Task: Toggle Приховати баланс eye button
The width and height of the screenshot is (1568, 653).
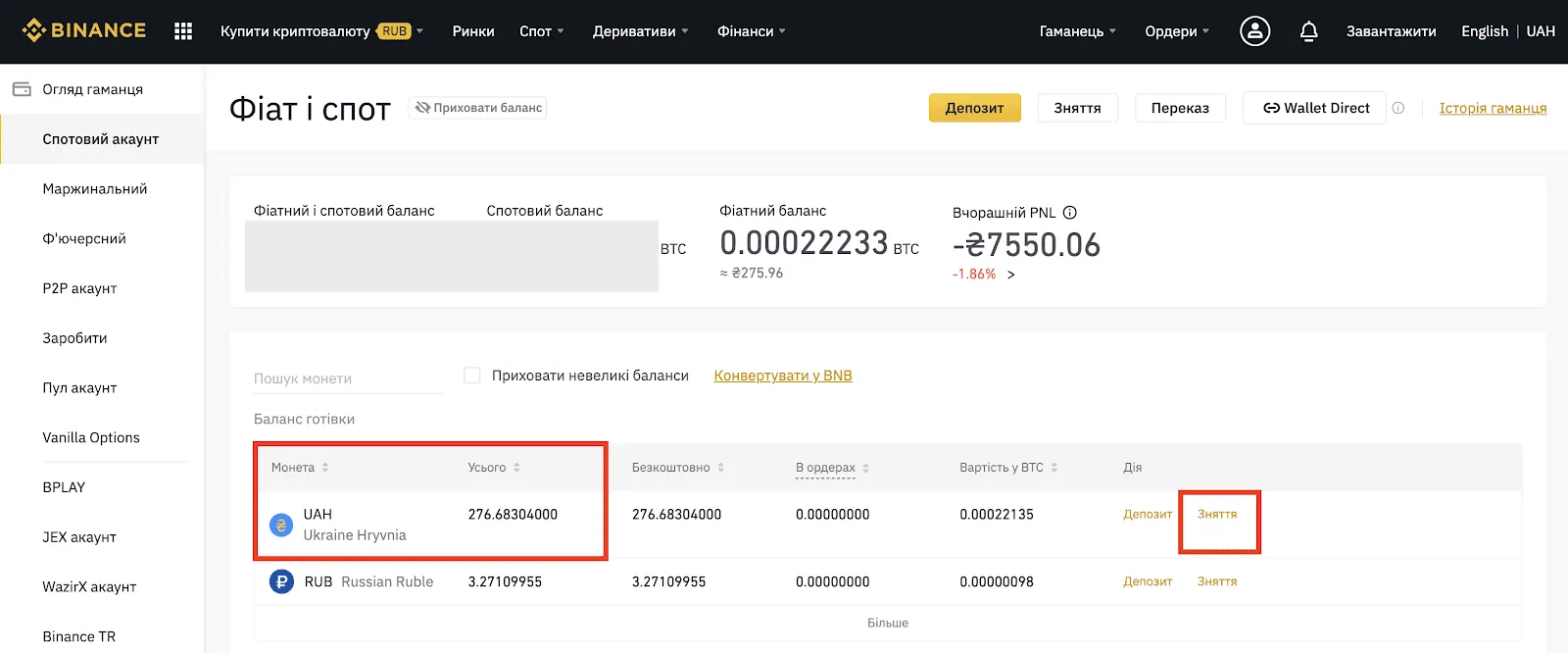Action: pos(477,108)
